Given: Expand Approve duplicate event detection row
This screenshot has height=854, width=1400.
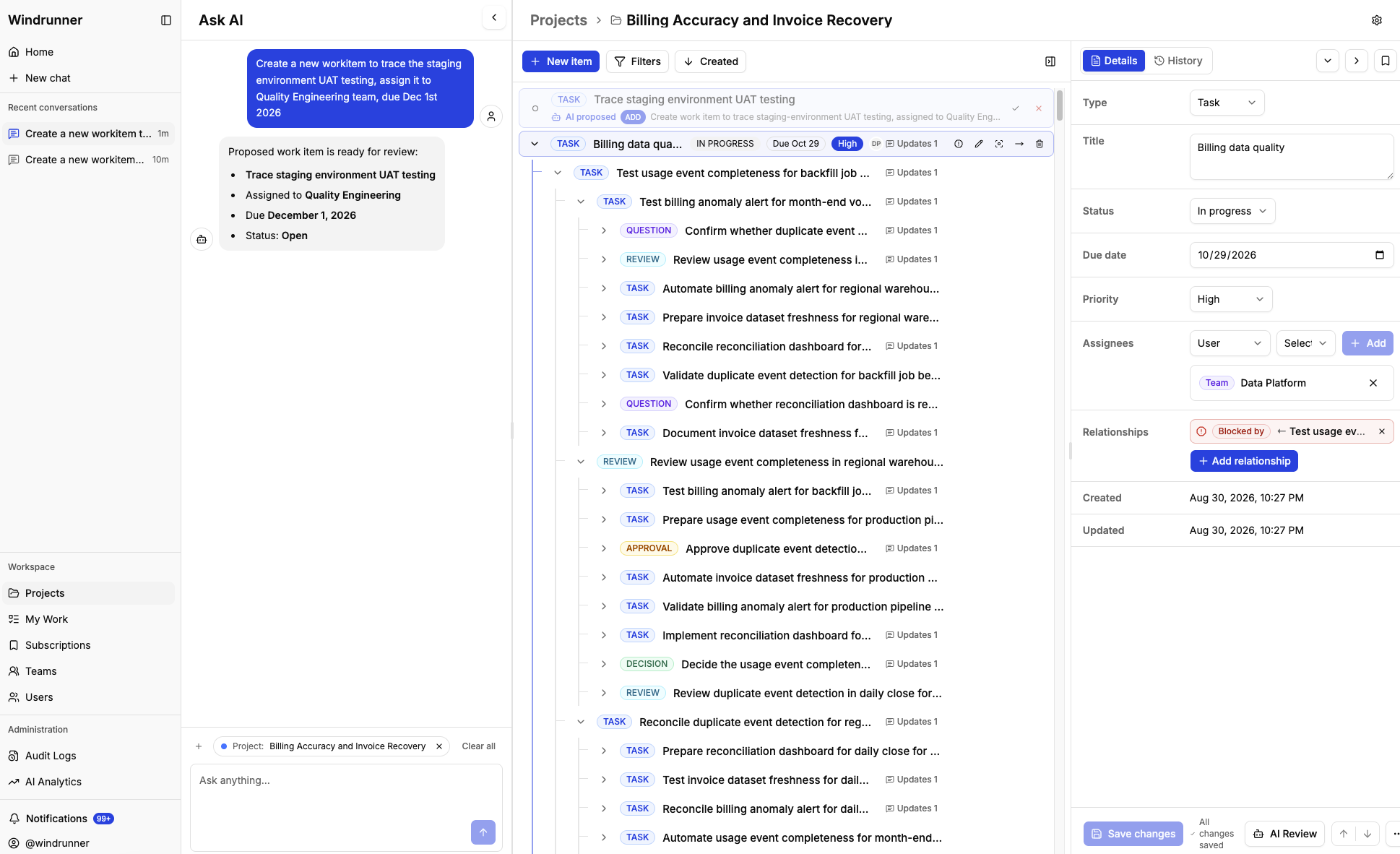Looking at the screenshot, I should coord(604,548).
